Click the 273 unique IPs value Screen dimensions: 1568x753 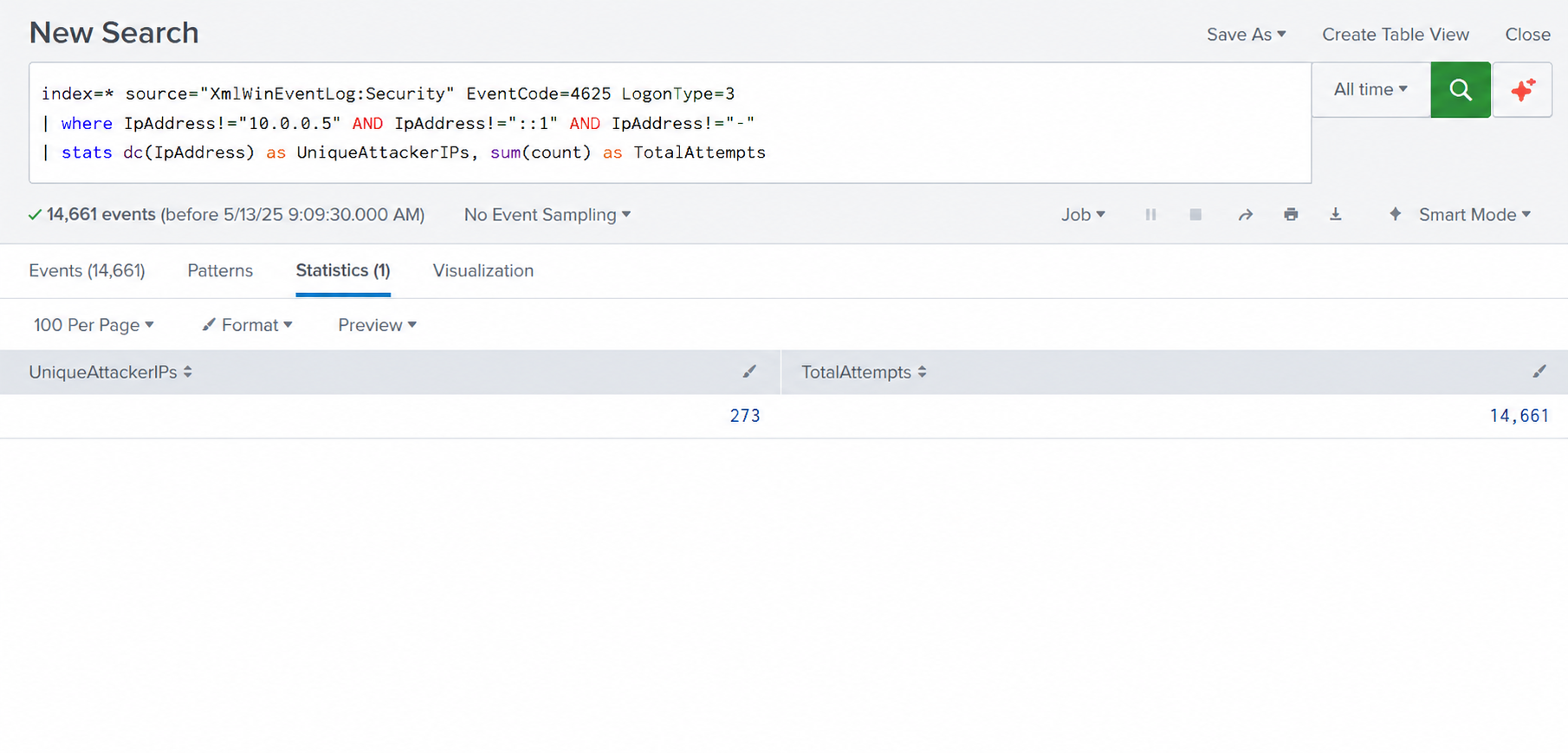(x=745, y=416)
